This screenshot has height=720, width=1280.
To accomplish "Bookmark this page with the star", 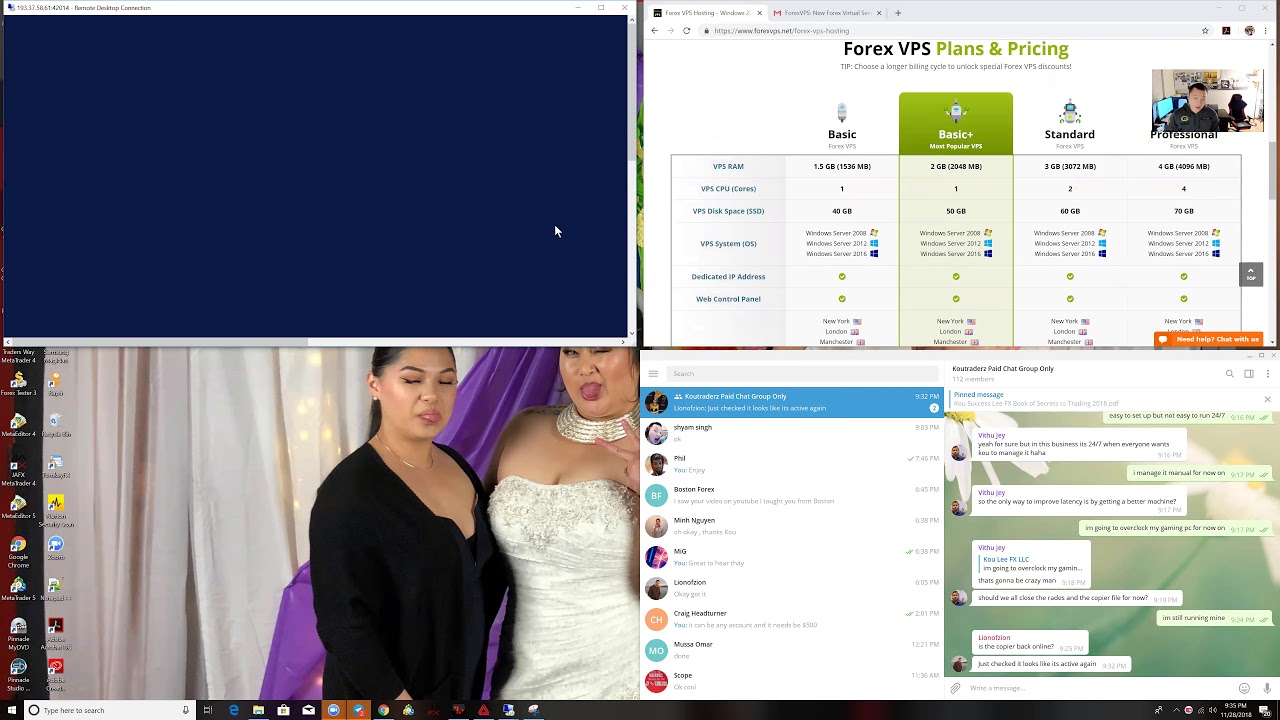I will [x=1205, y=31].
